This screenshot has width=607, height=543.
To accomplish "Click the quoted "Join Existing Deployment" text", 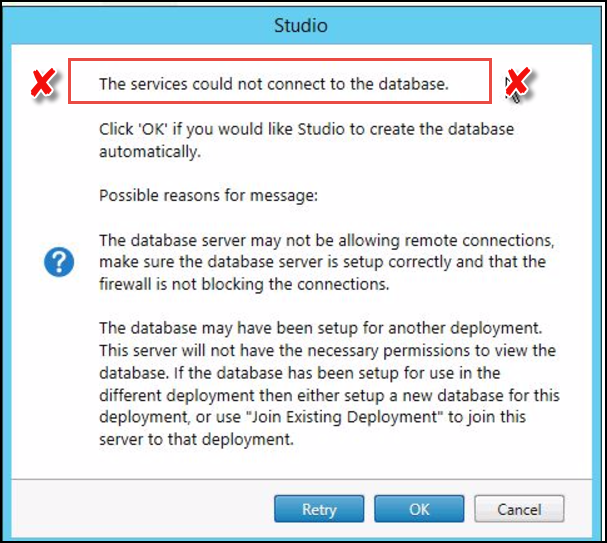I will click(344, 417).
